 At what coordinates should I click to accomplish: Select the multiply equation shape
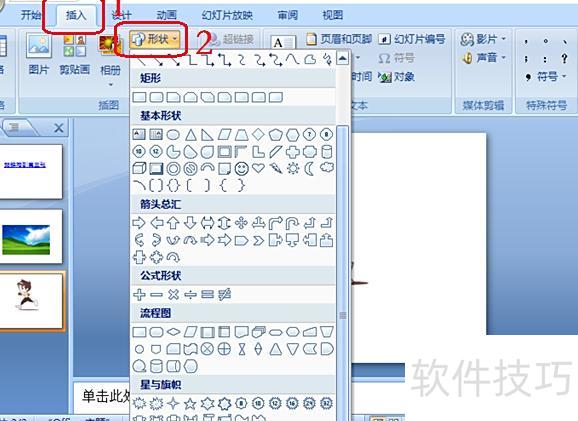coord(173,295)
